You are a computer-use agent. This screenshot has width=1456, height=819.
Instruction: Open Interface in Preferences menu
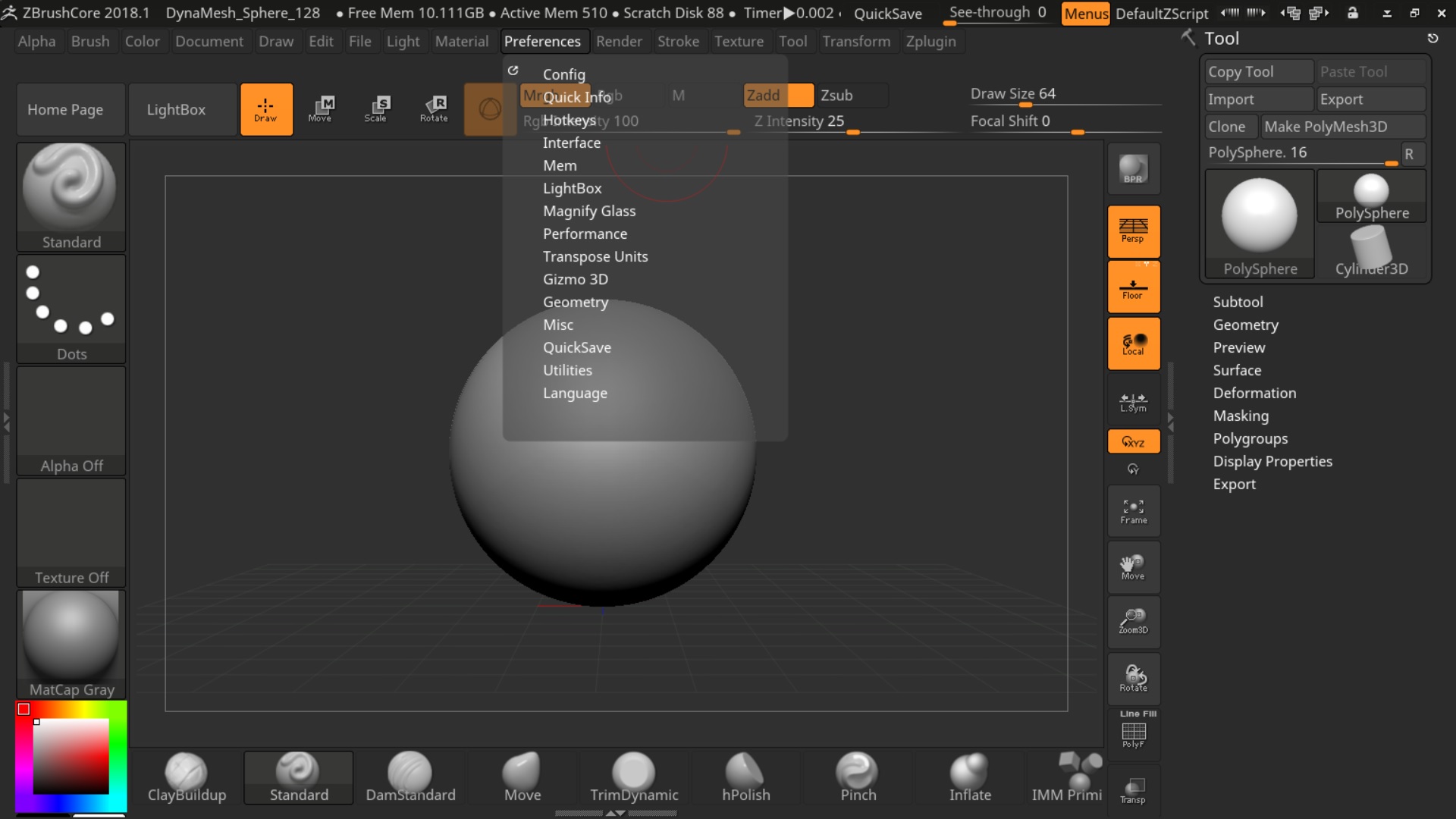(571, 143)
